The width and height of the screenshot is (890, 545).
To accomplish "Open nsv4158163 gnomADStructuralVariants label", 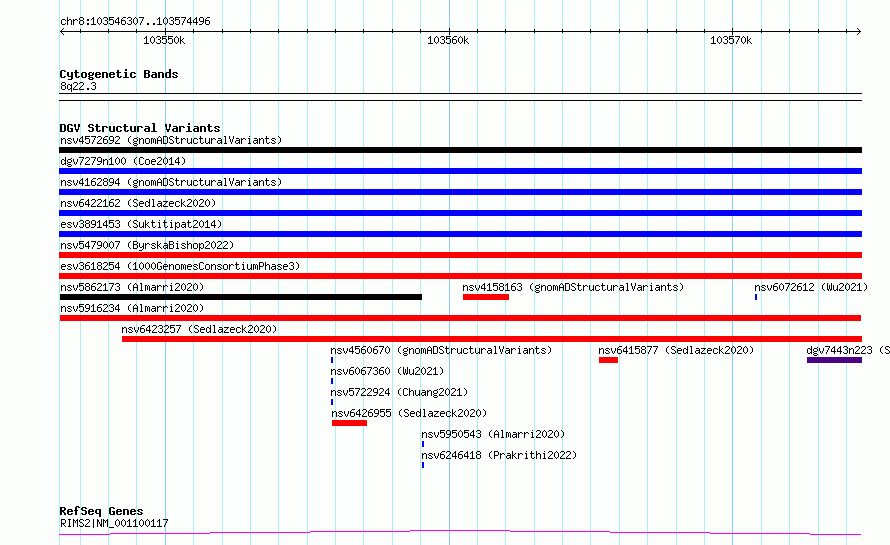I will click(573, 287).
